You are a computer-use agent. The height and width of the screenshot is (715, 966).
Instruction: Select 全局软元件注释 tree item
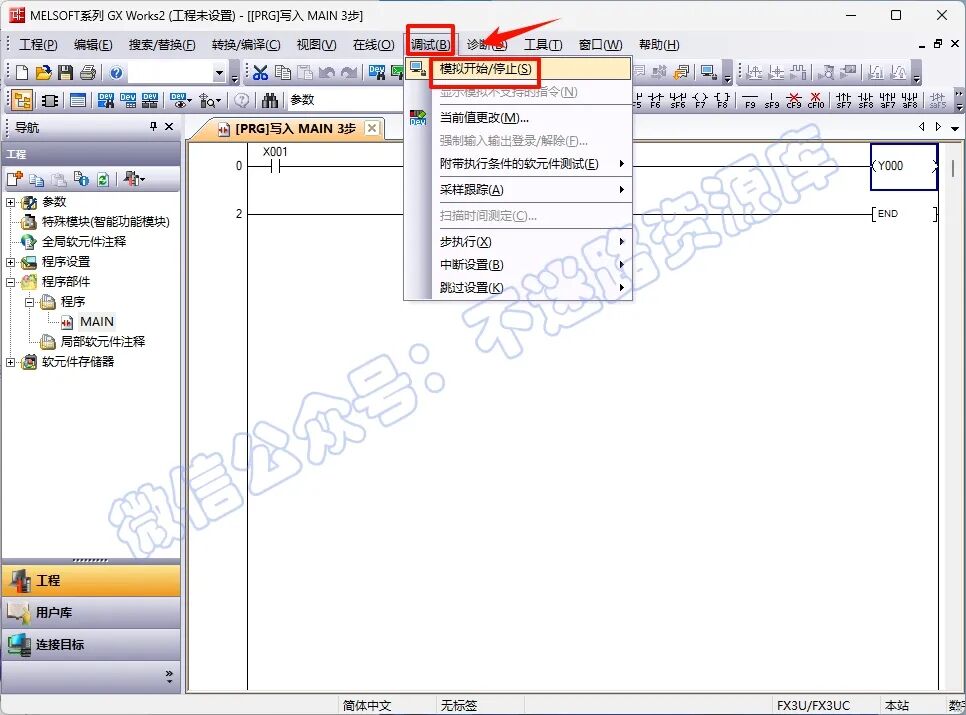point(84,242)
